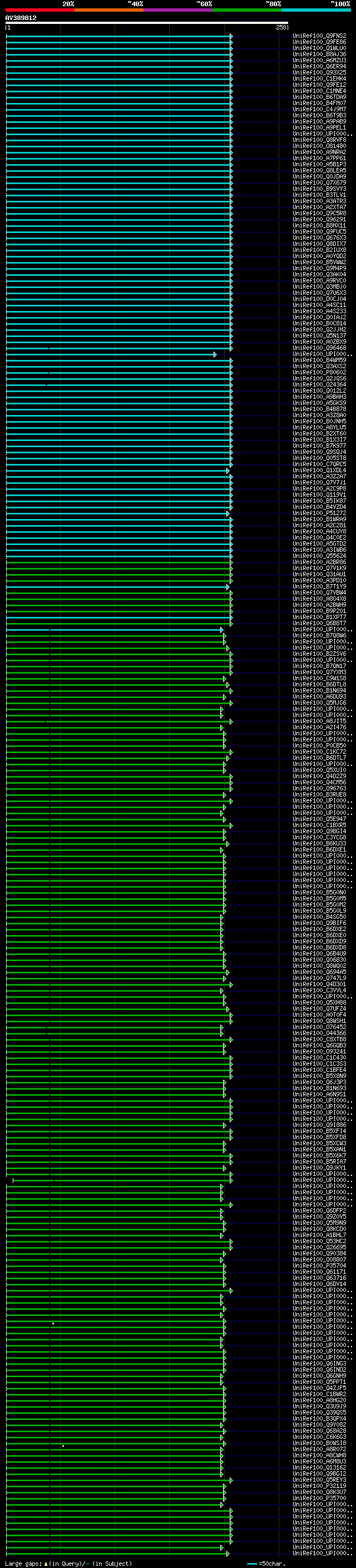Open hit UniRef100_B1N694

point(319,690)
